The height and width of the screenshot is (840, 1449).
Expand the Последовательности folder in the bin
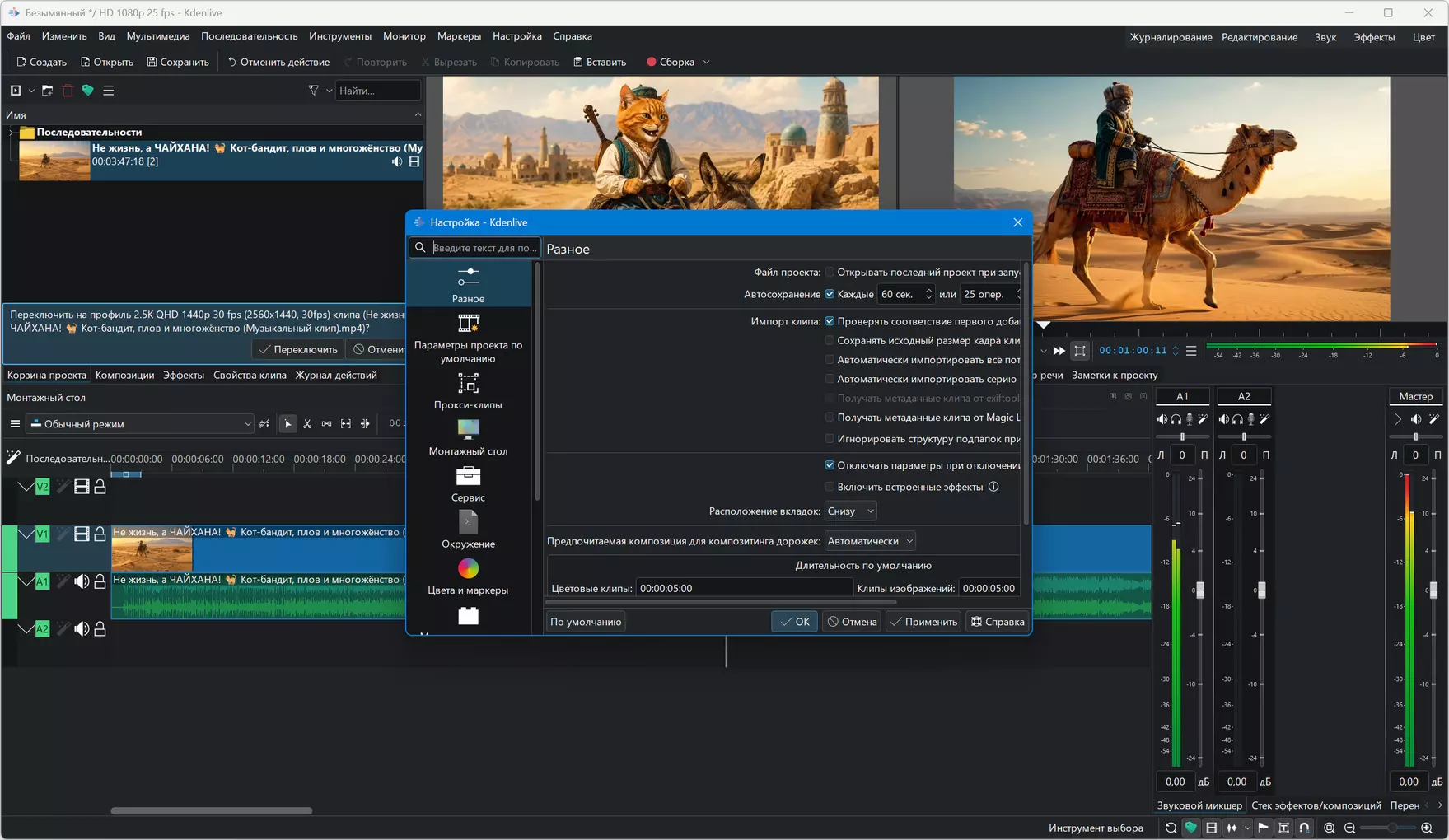click(x=11, y=132)
